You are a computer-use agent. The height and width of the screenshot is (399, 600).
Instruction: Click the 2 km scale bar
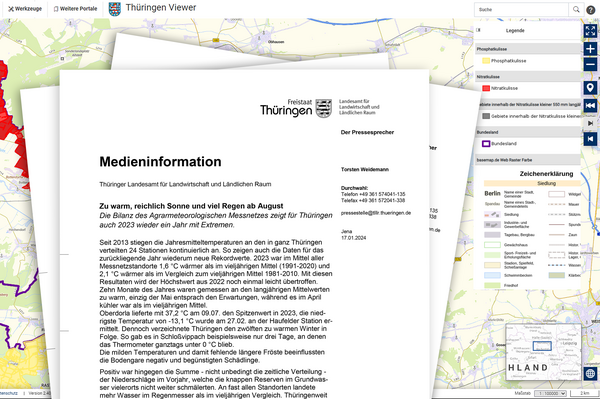pyautogui.click(x=584, y=393)
